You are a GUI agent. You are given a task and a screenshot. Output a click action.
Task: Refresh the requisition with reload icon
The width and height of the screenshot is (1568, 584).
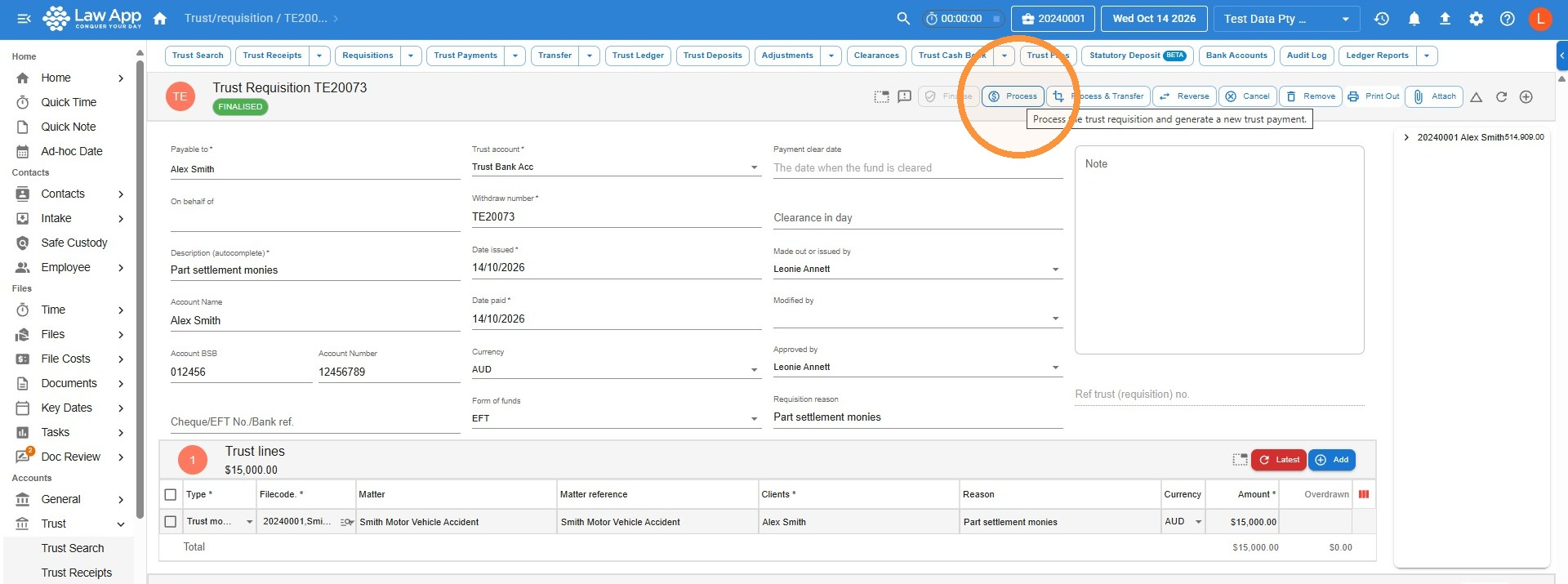tap(1501, 97)
